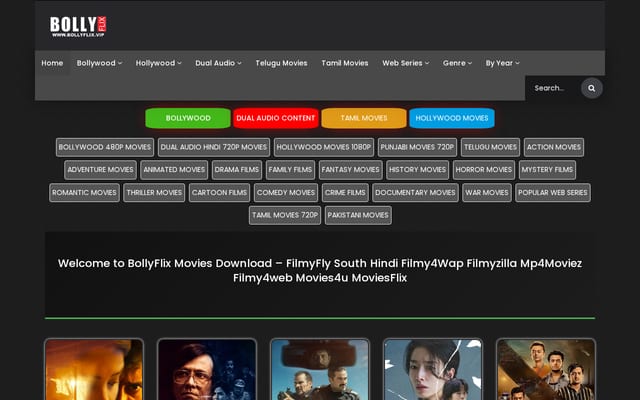Image resolution: width=640 pixels, height=400 pixels.
Task: Open the Home menu item
Action: [x=52, y=63]
